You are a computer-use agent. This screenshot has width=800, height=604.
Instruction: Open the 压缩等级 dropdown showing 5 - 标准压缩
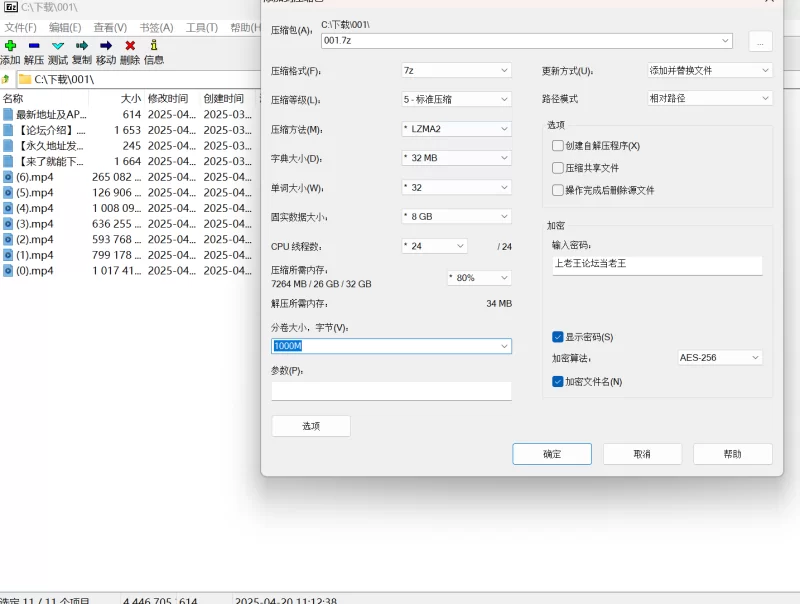click(456, 99)
